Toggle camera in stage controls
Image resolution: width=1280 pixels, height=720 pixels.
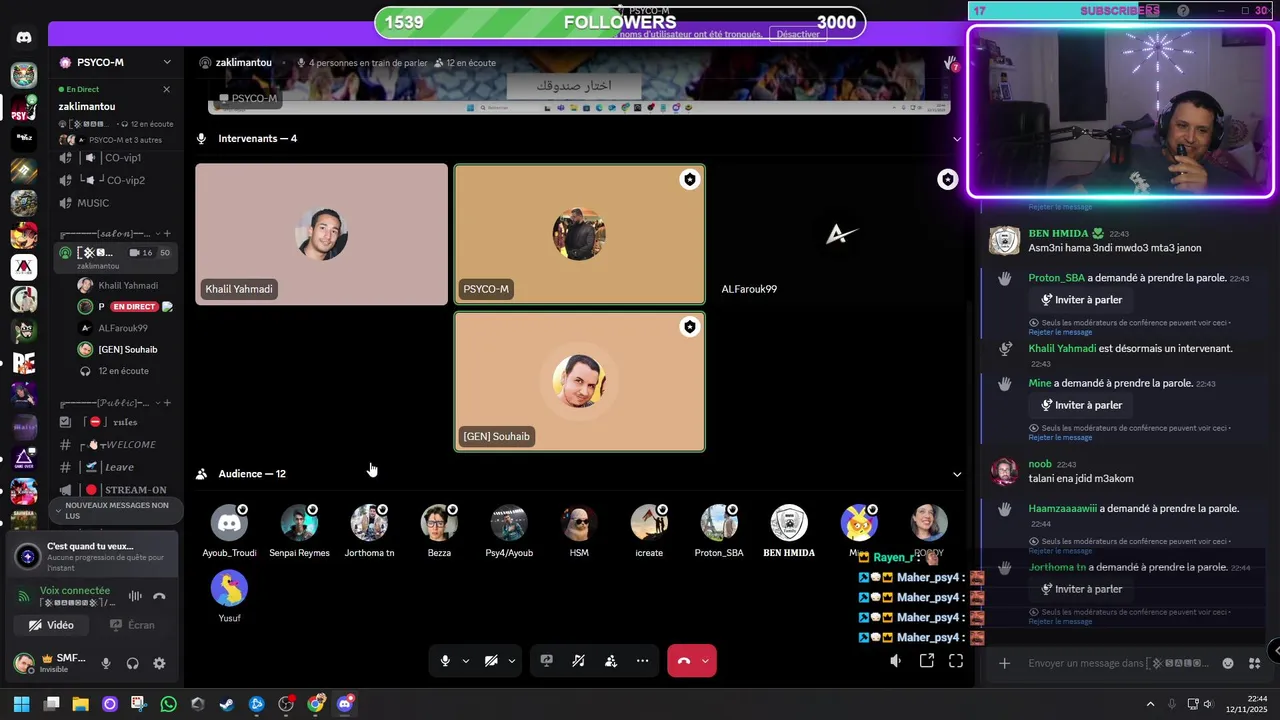click(x=491, y=661)
